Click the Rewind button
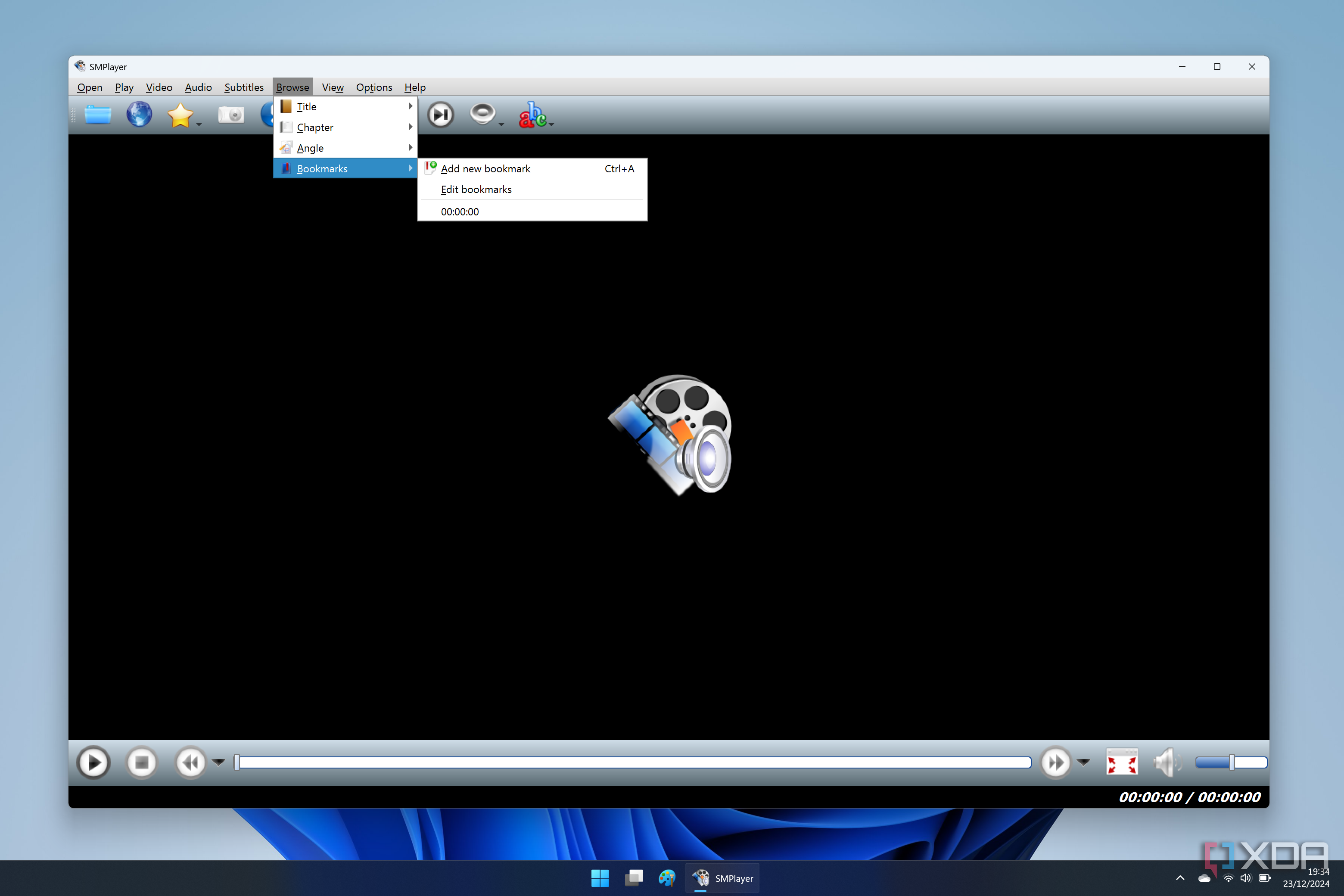This screenshot has width=1344, height=896. pyautogui.click(x=190, y=762)
